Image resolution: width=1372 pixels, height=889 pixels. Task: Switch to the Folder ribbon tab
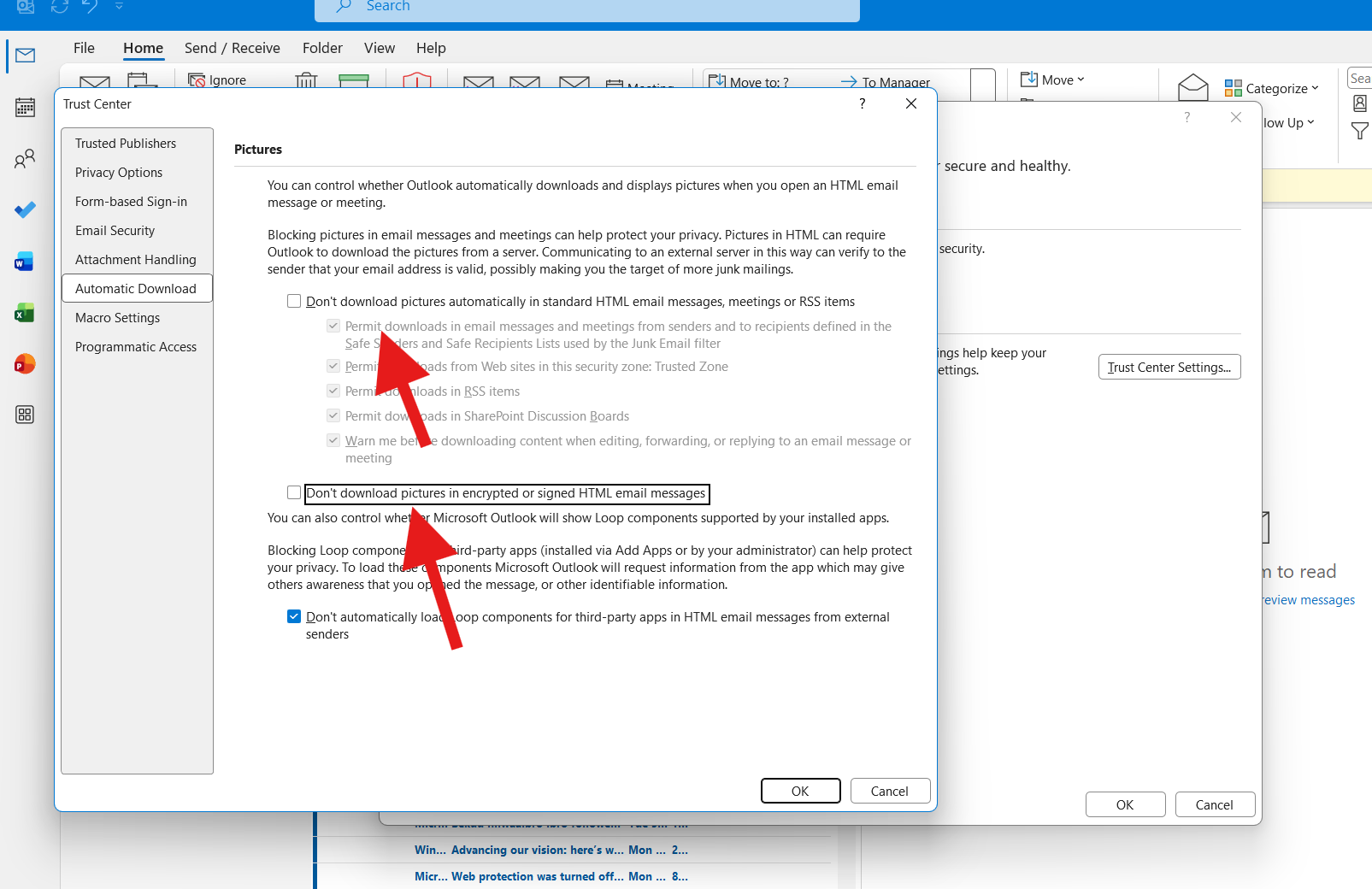coord(322,48)
